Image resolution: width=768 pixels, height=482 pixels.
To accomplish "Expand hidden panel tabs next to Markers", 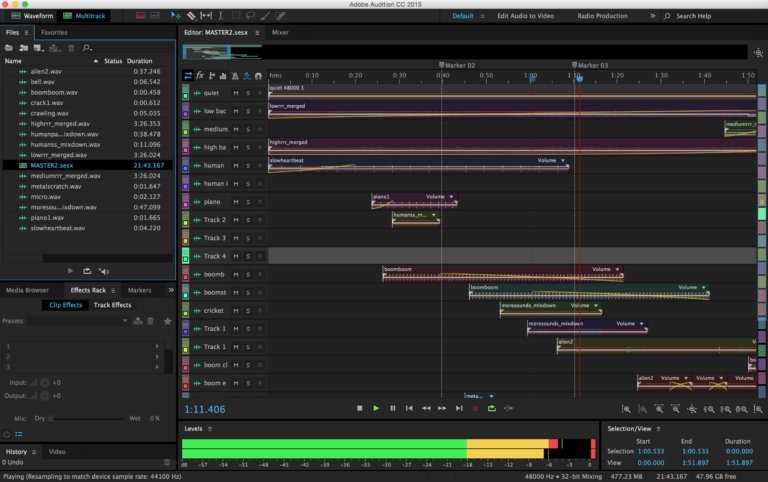I will click(170, 290).
